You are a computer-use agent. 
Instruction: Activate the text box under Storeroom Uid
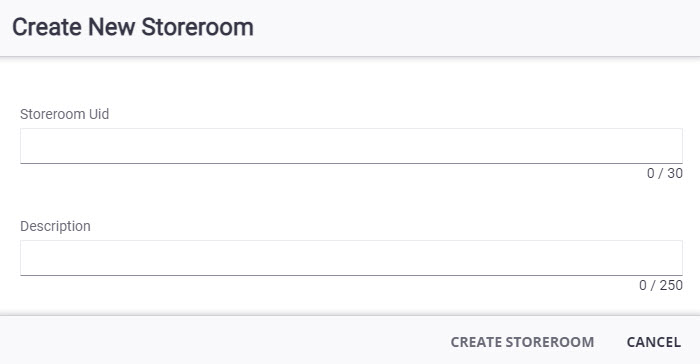click(351, 146)
